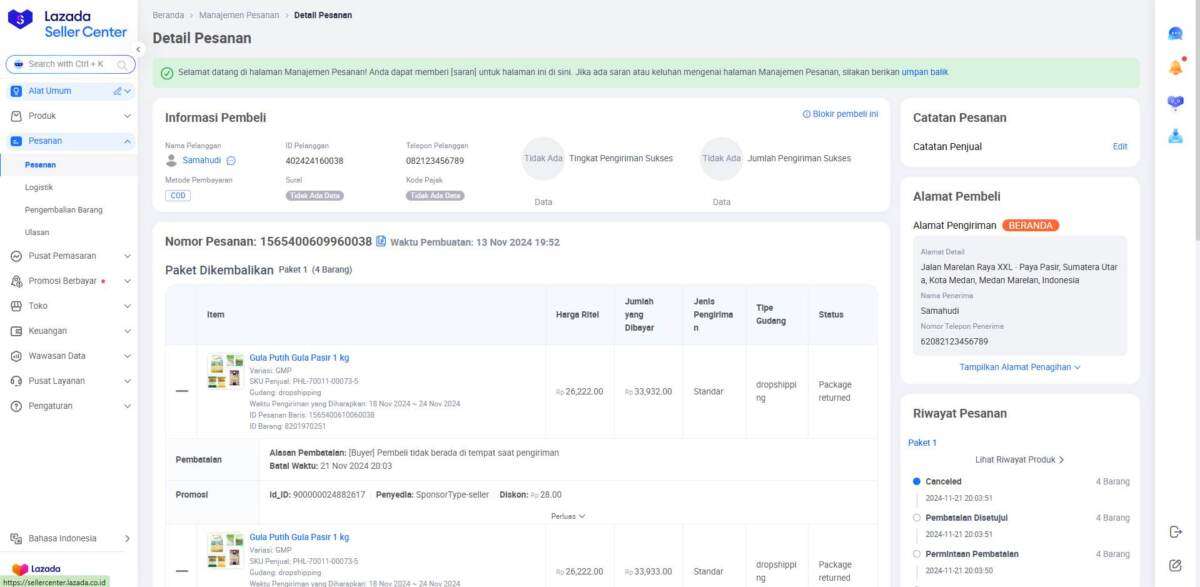This screenshot has height=587, width=1200.
Task: Click the Produk bag icon
Action: [16, 116]
